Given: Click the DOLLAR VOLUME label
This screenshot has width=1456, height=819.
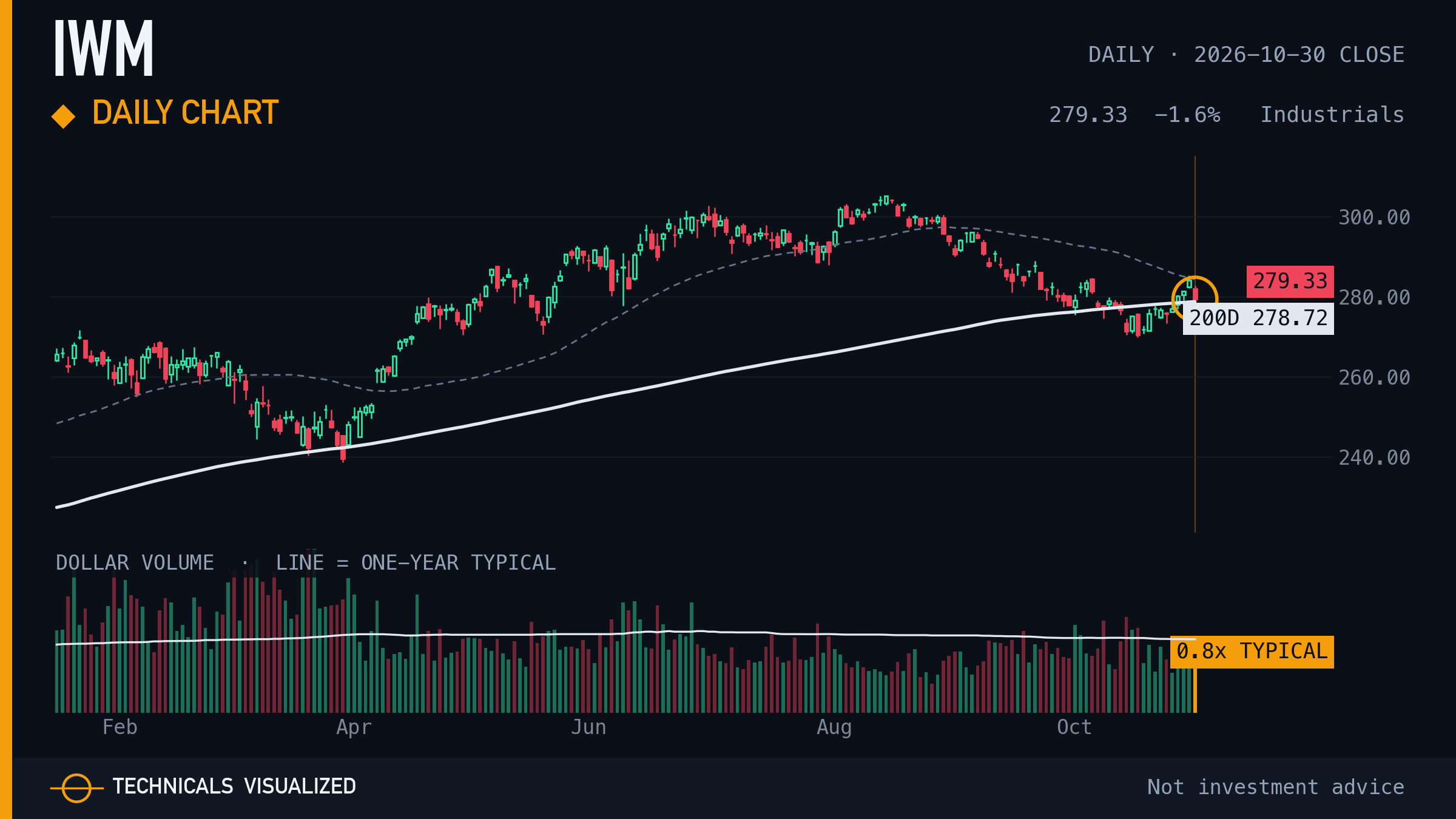Looking at the screenshot, I should [135, 563].
